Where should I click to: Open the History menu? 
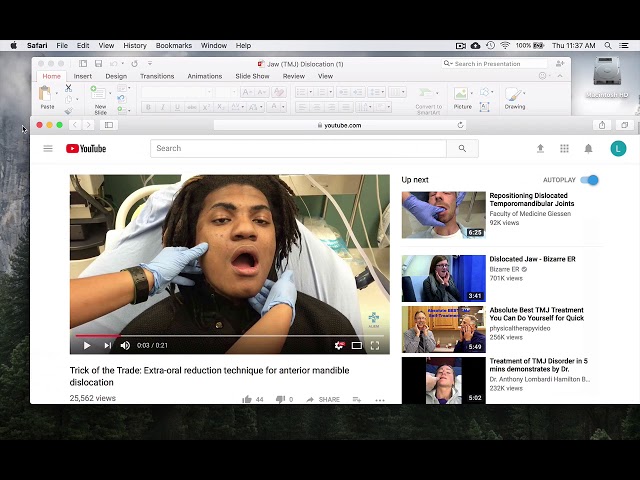click(135, 46)
